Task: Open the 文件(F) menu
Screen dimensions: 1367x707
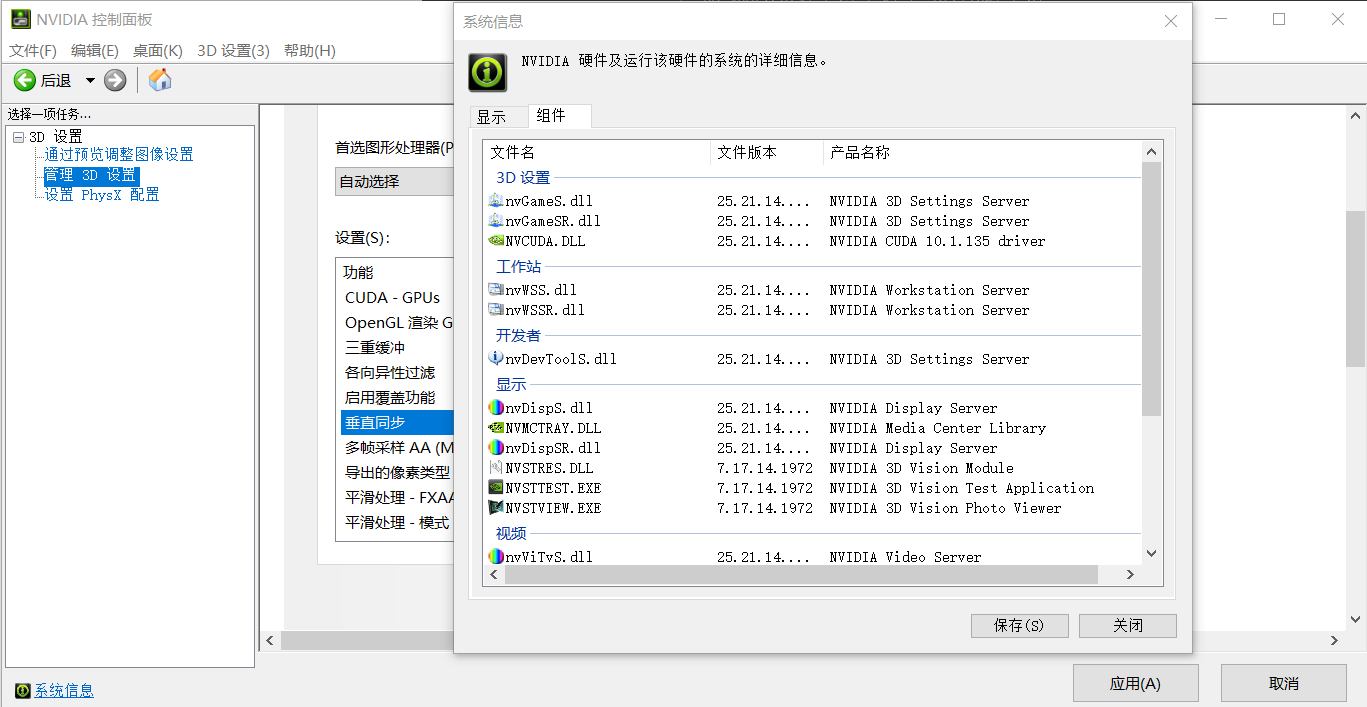Action: point(33,50)
